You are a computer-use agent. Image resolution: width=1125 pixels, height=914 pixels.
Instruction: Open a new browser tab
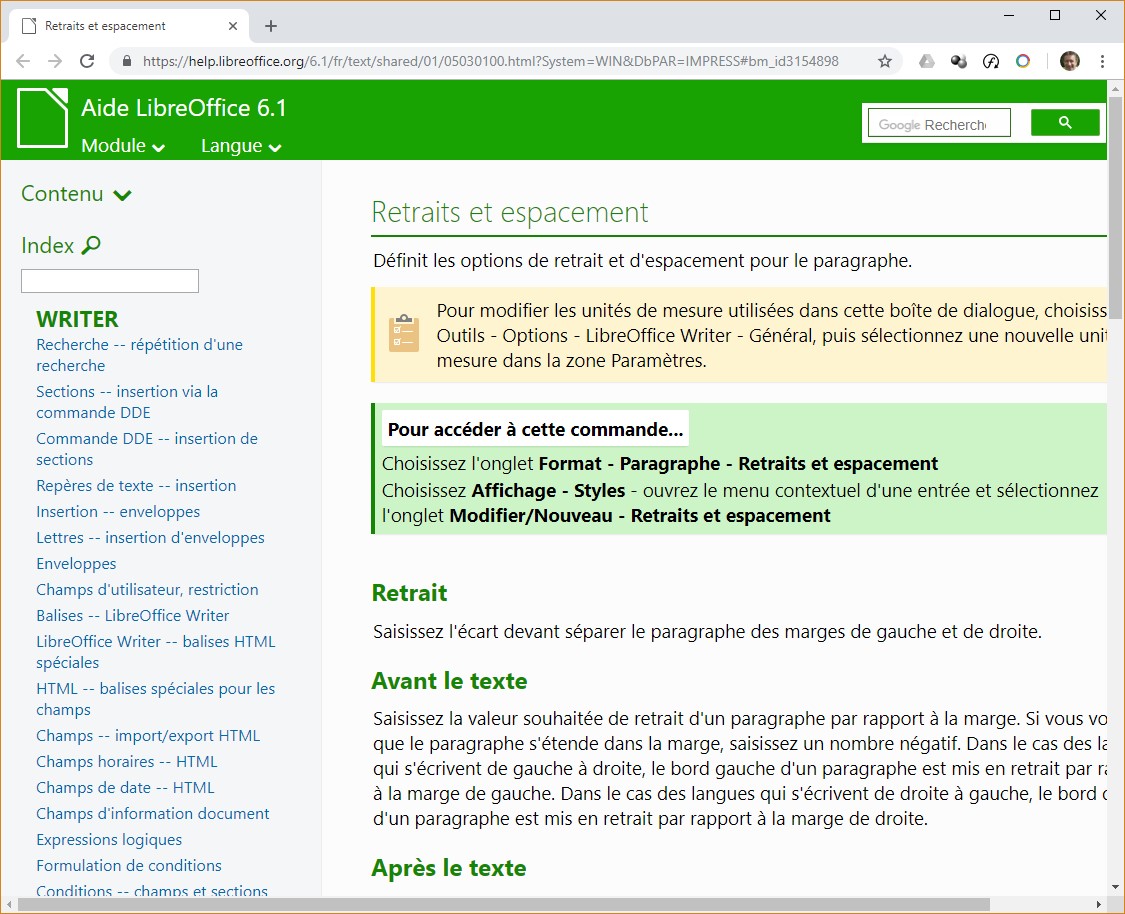click(270, 26)
